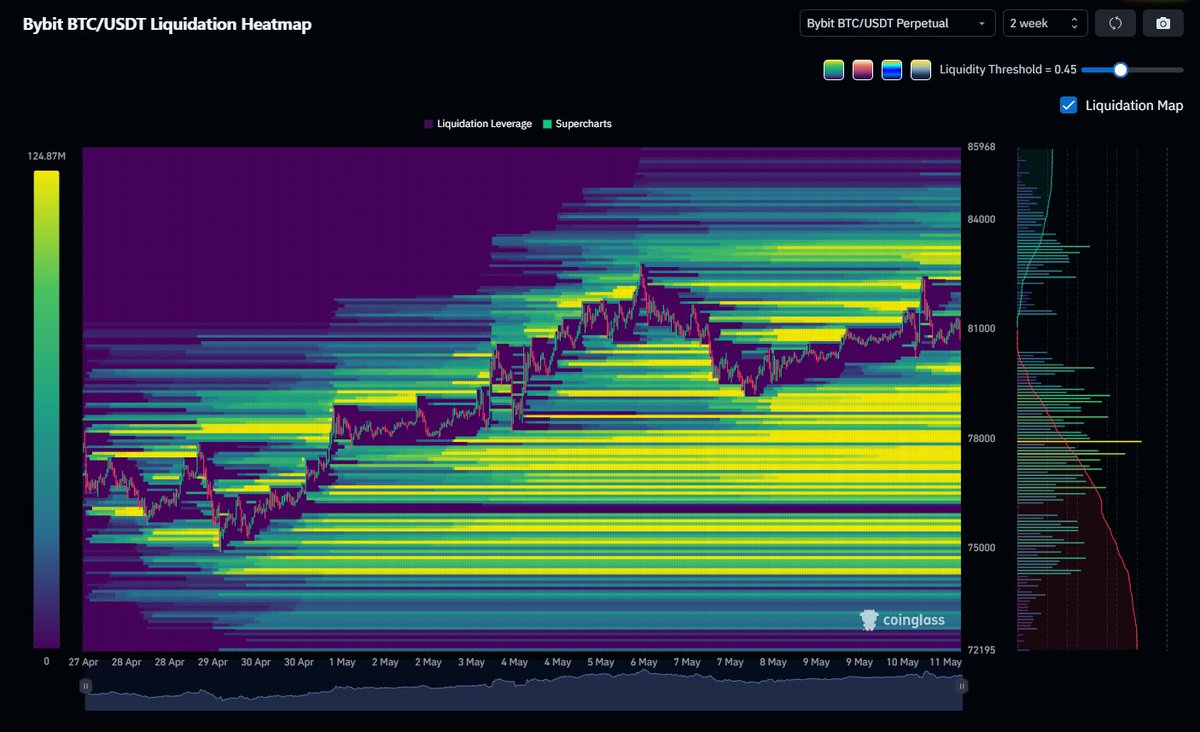The height and width of the screenshot is (732, 1200).
Task: Click the right handle of the timeline zoom bar
Action: pos(962,686)
